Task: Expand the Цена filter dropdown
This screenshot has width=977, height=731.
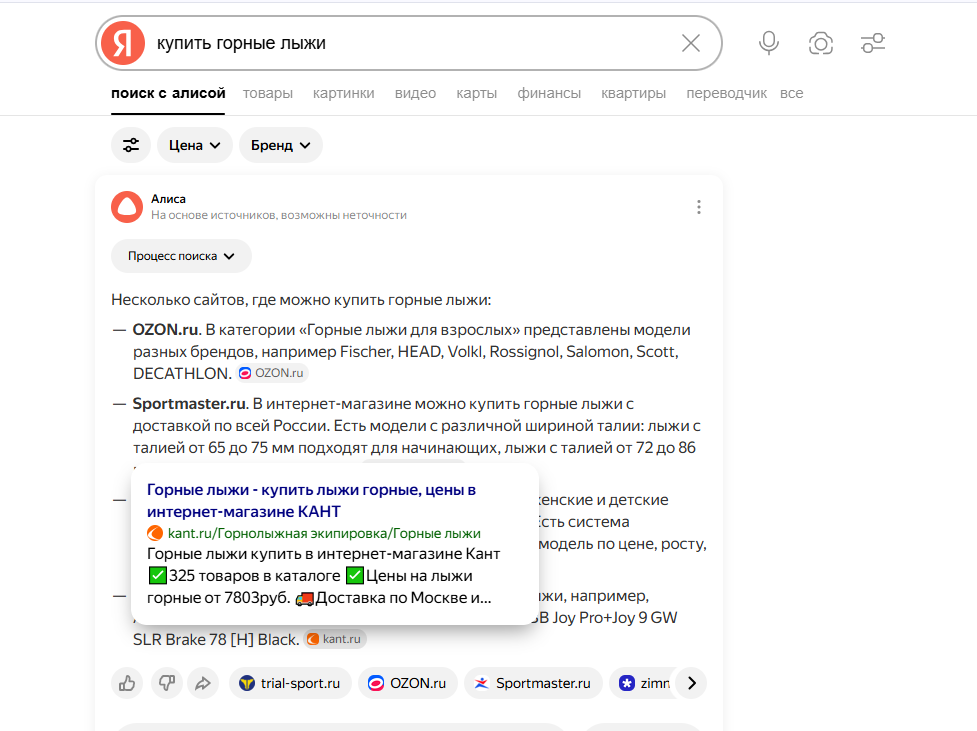Action: coord(194,145)
